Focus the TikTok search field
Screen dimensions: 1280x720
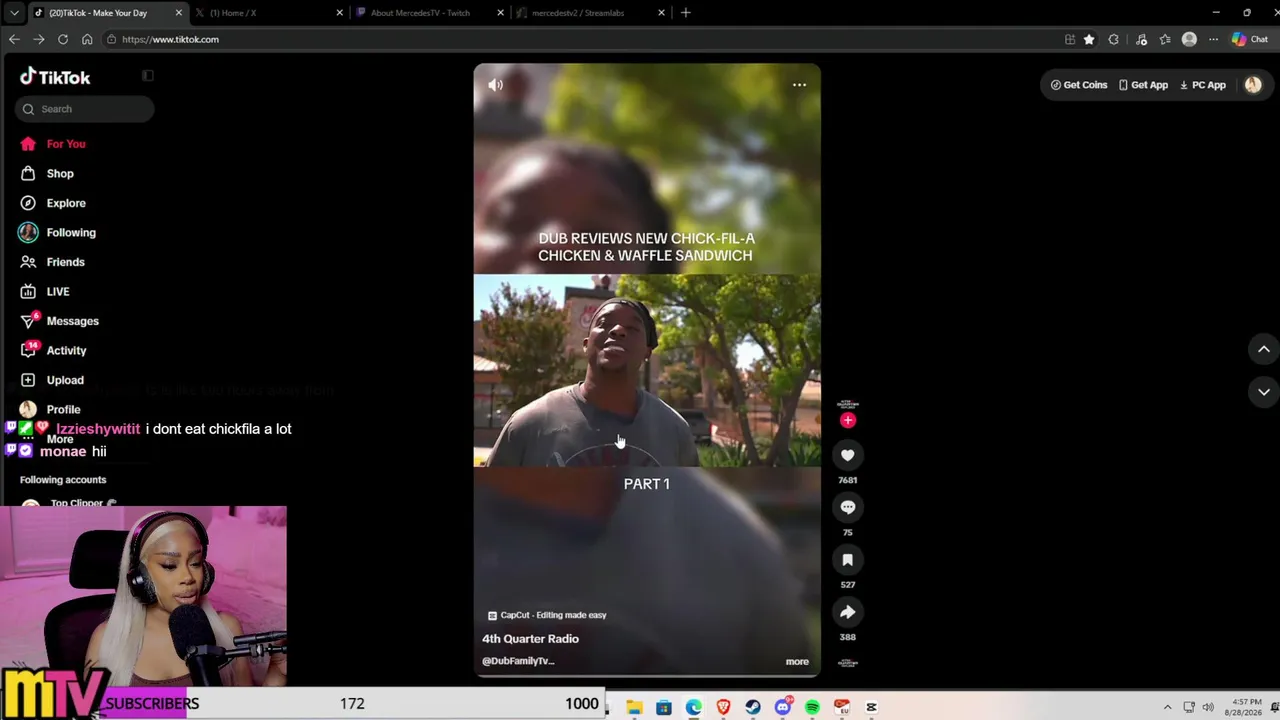(85, 109)
